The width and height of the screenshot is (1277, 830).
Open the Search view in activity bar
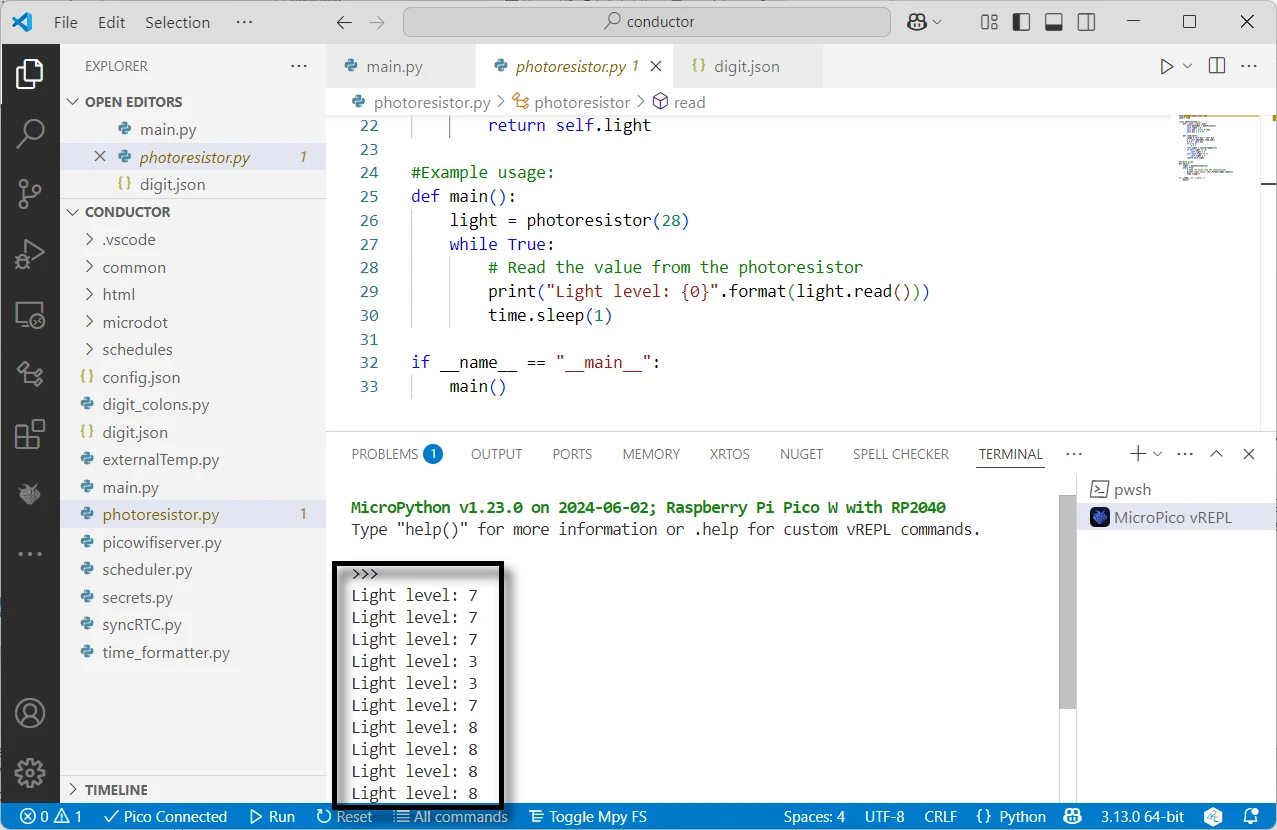click(30, 133)
